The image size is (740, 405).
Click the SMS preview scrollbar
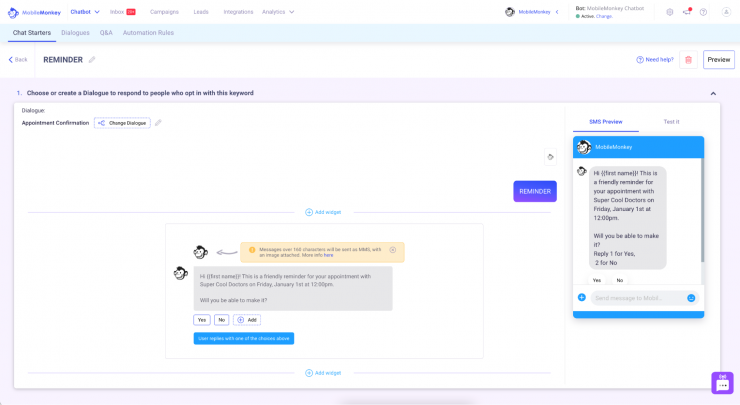[x=702, y=210]
